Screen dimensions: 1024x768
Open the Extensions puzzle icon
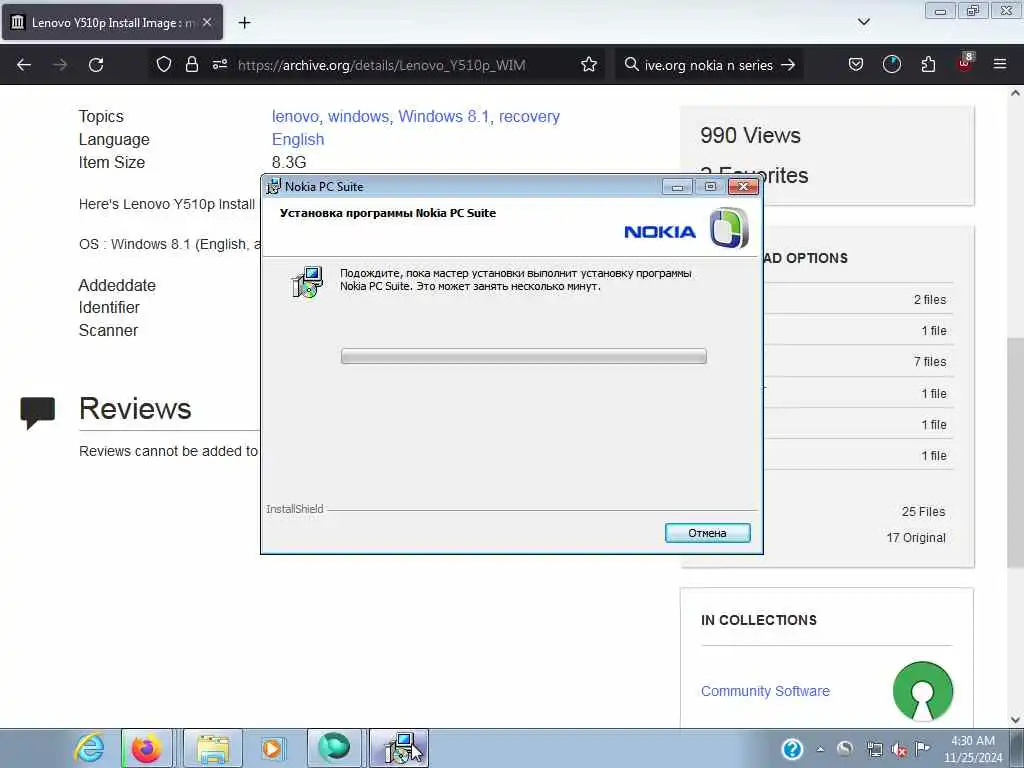[927, 64]
